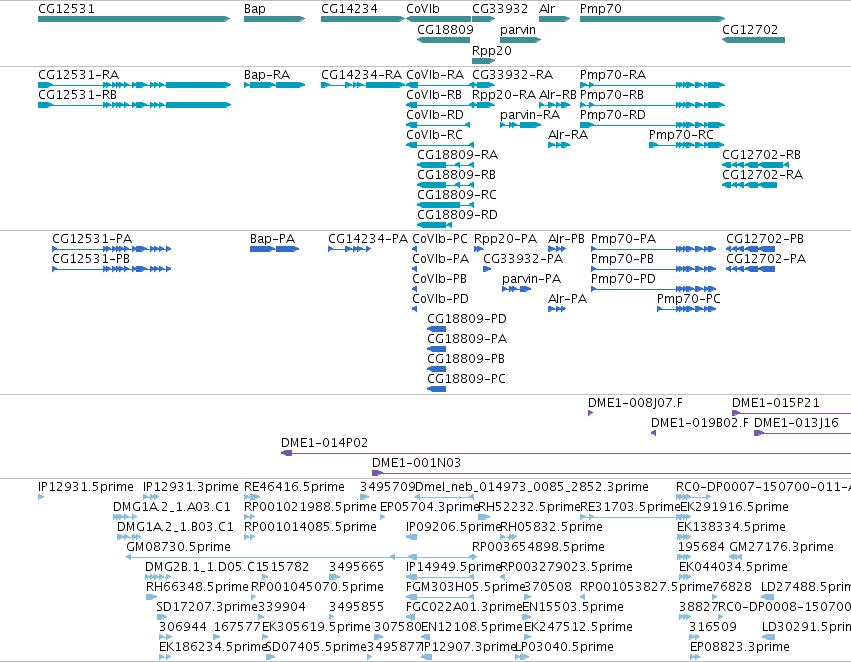Select protein parvin-PA
Screen dimensions: 851x662
click(x=516, y=289)
